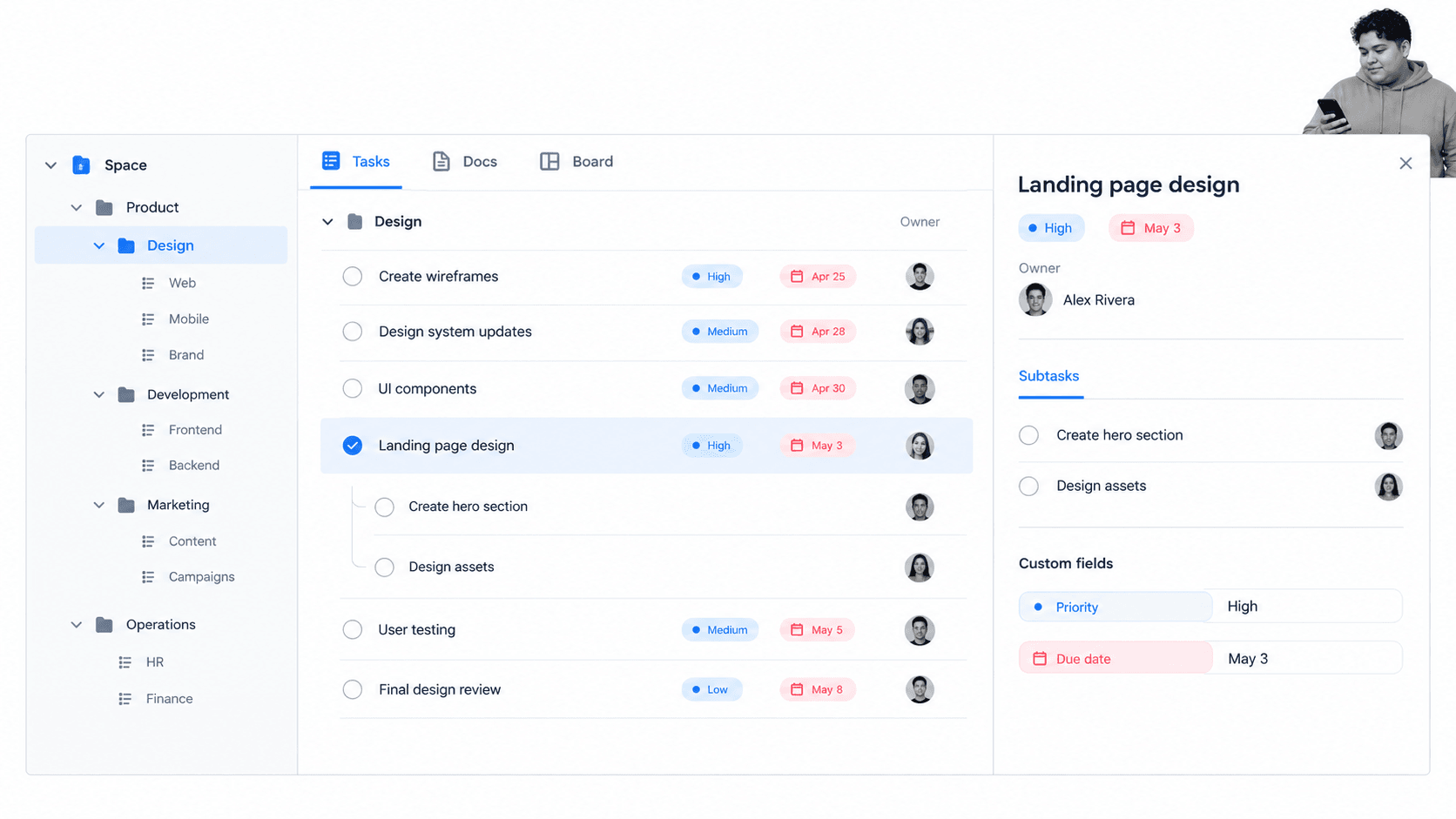
Task: Check Create hero section in Subtasks panel
Action: point(1029,435)
